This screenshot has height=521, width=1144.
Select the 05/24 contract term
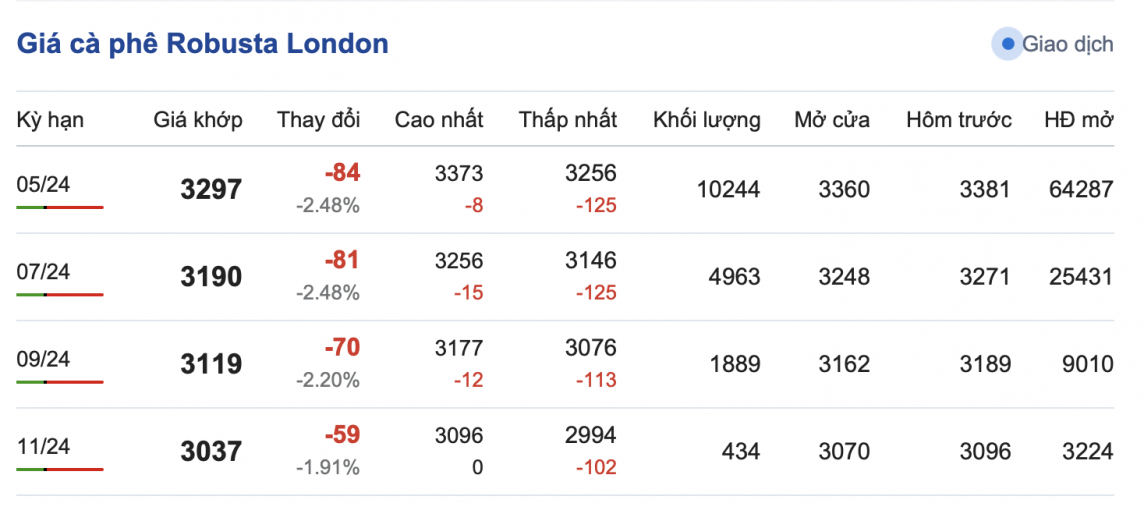point(43,184)
